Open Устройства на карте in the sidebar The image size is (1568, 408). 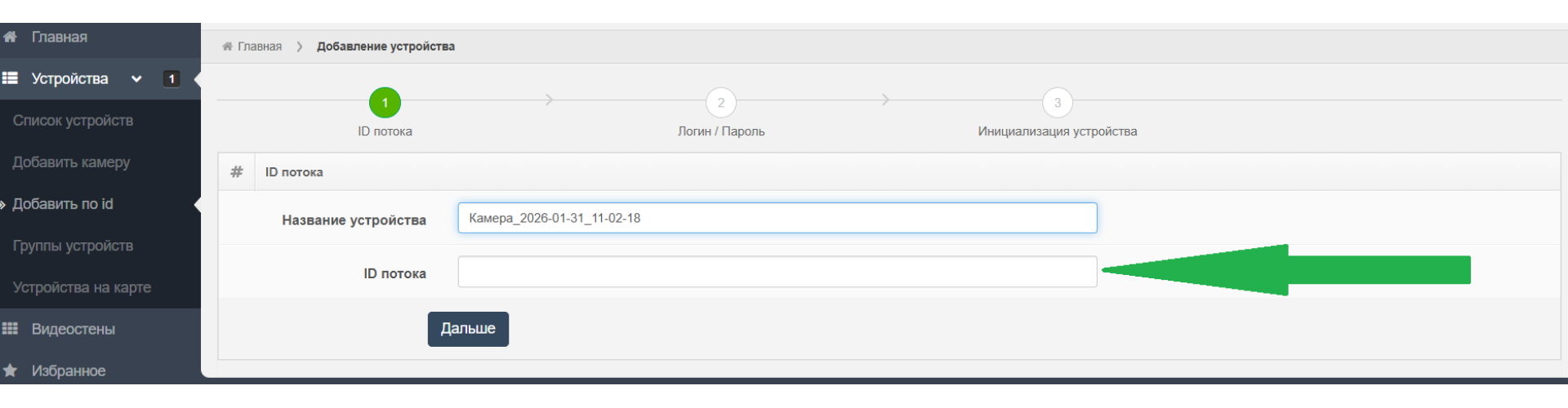pos(82,287)
